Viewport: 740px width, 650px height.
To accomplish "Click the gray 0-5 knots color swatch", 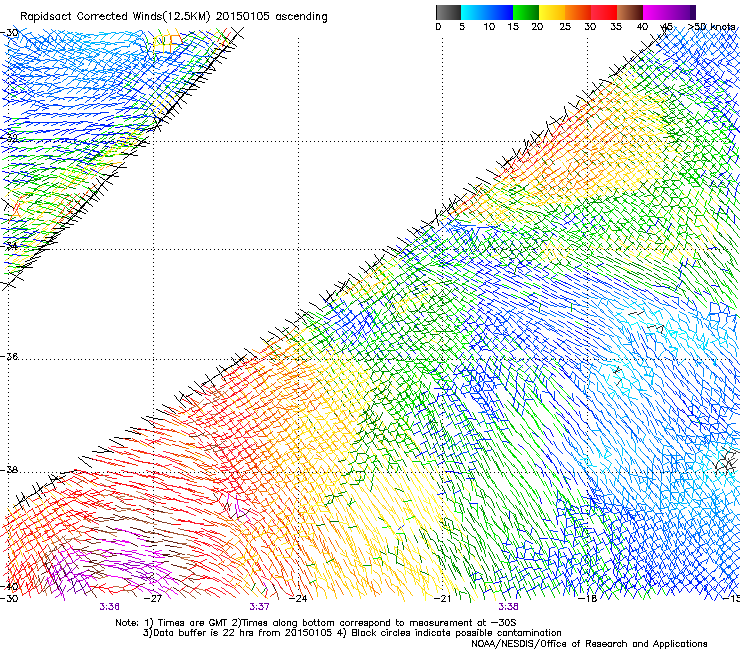I will tap(449, 12).
